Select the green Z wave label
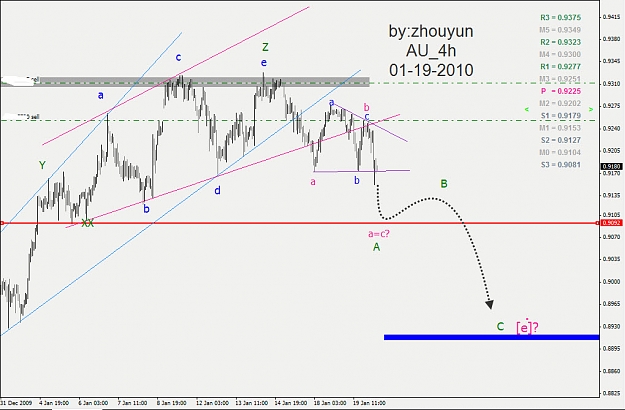 click(265, 47)
